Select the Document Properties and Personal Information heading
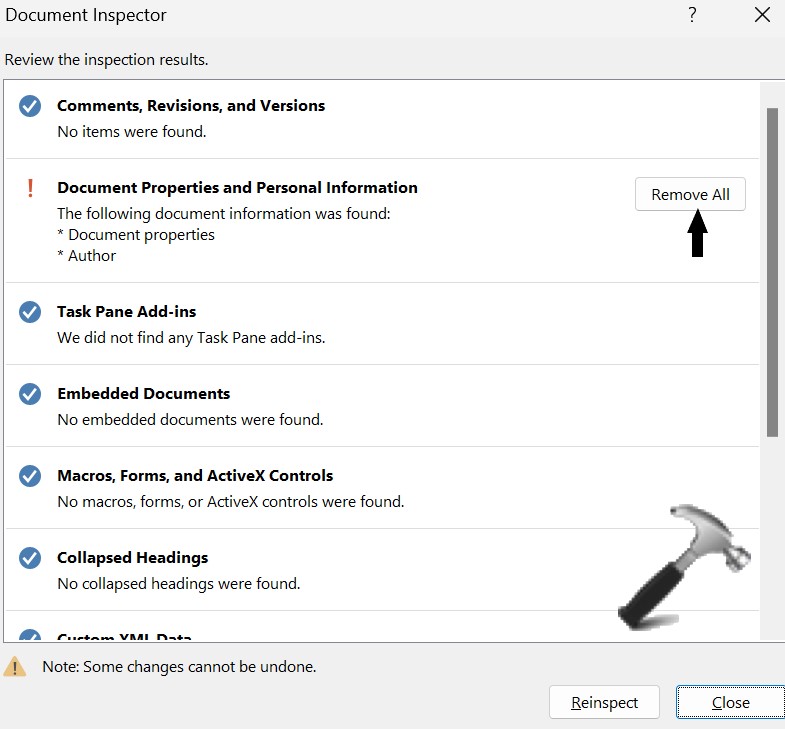The width and height of the screenshot is (785, 729). [237, 188]
